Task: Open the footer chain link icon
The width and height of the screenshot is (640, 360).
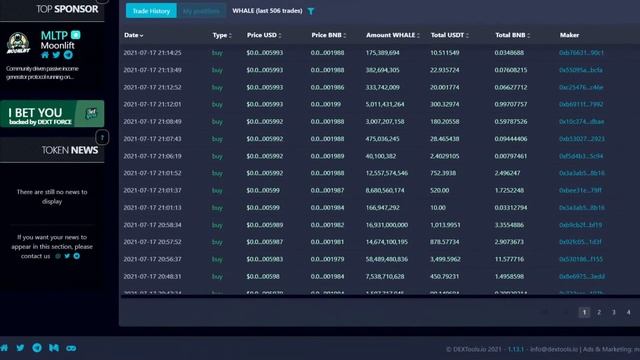Action: click(x=71, y=348)
